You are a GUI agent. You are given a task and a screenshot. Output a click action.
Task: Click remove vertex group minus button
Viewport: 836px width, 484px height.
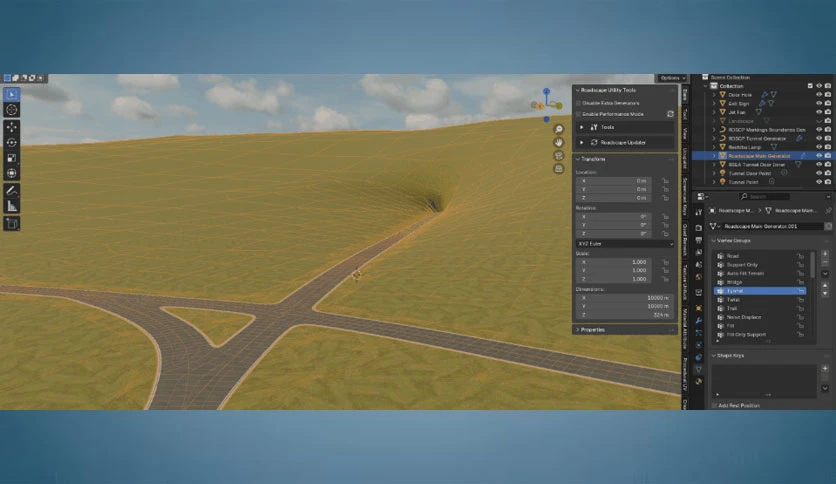coord(825,263)
